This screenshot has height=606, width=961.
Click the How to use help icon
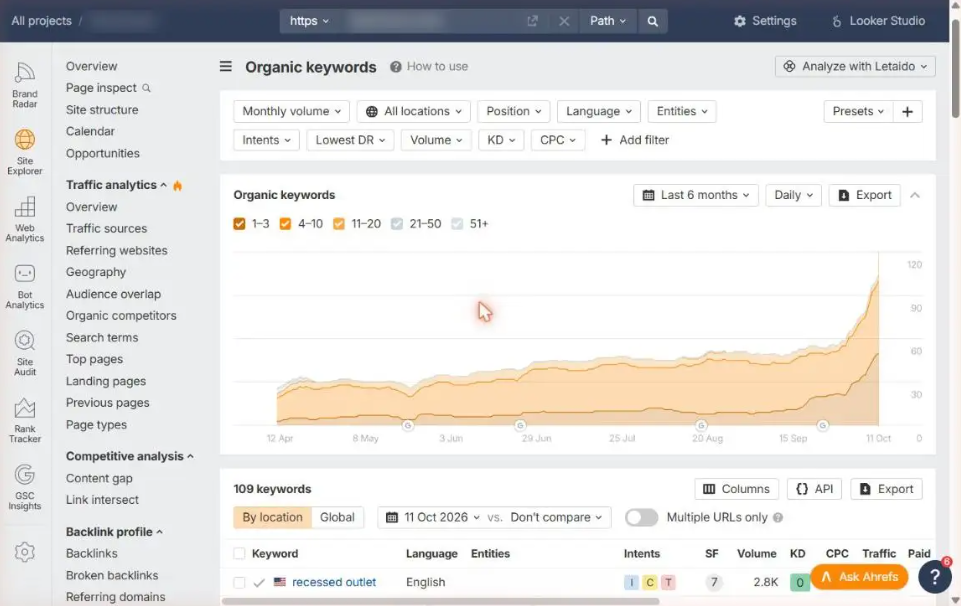click(x=395, y=66)
